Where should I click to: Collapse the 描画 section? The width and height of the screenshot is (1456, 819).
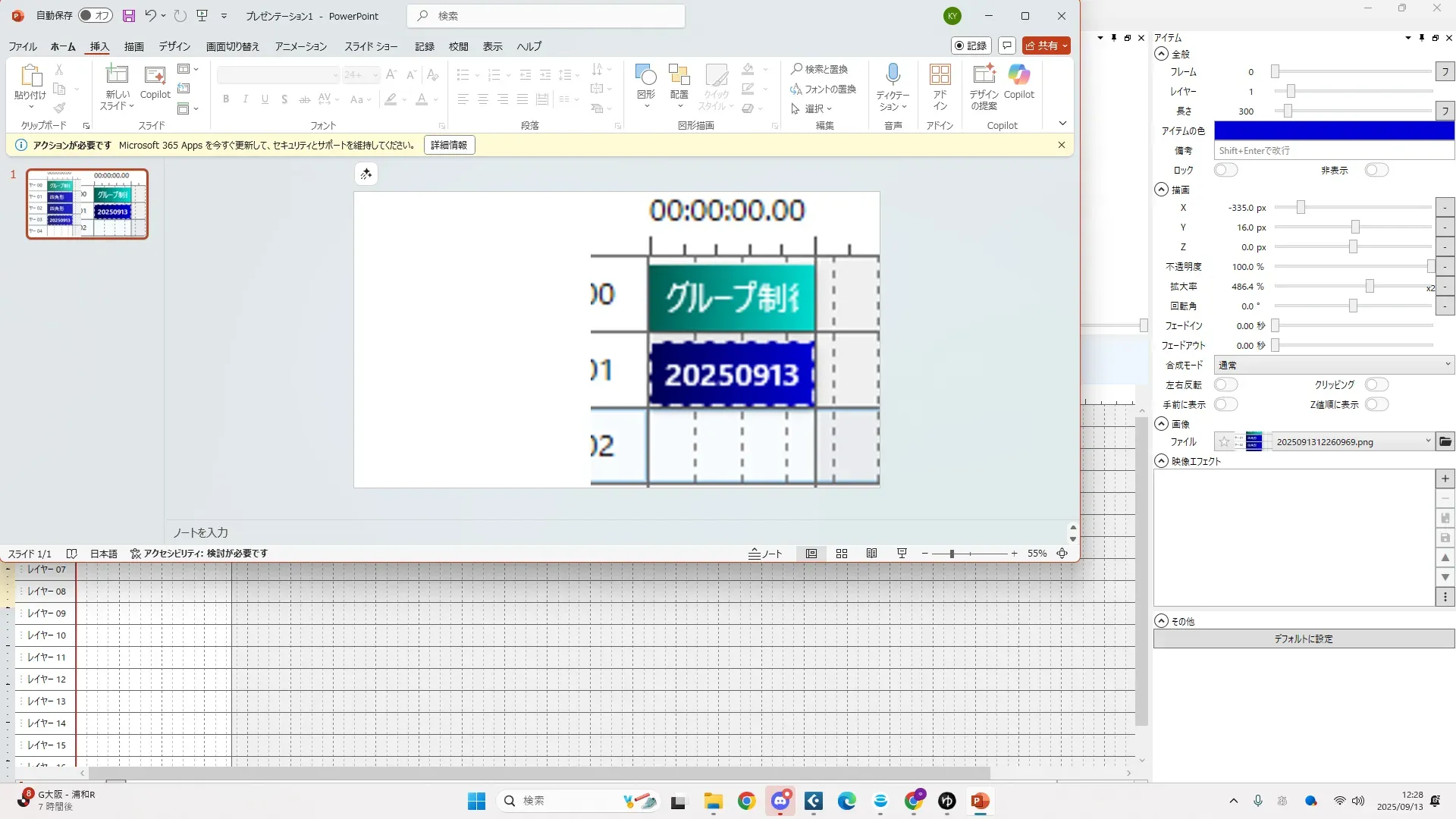pos(1161,190)
